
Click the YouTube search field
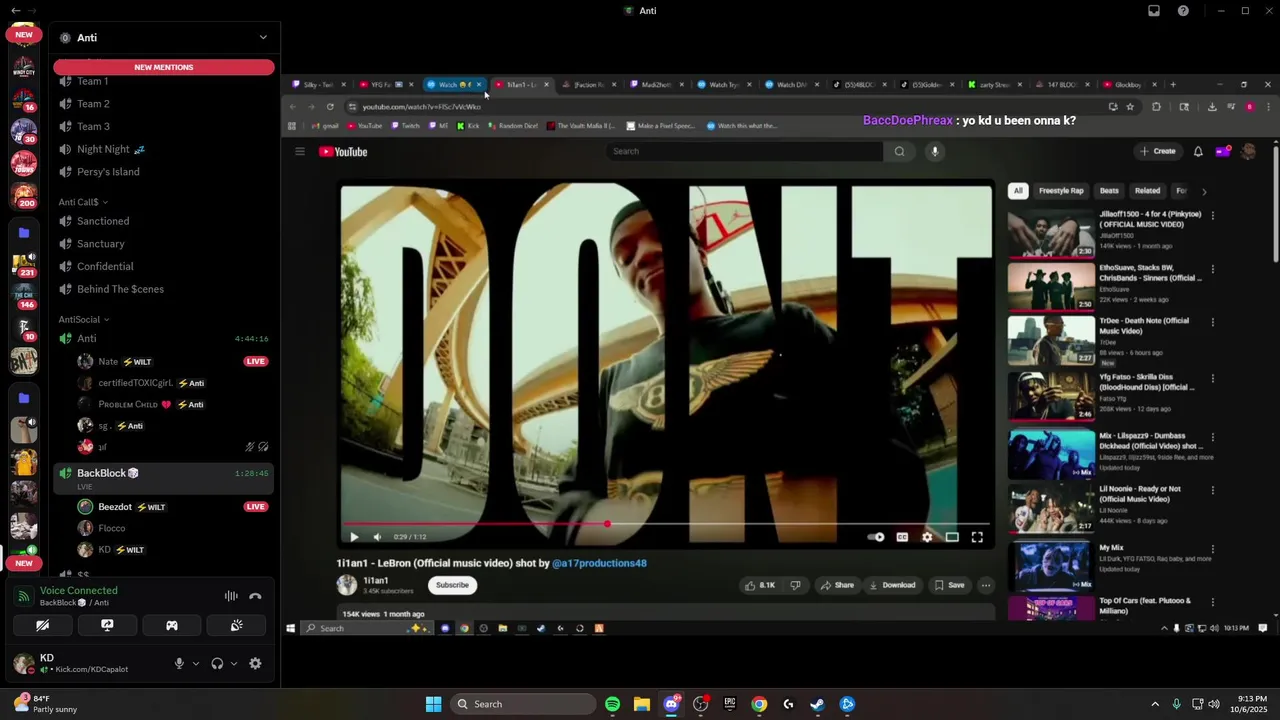point(744,151)
